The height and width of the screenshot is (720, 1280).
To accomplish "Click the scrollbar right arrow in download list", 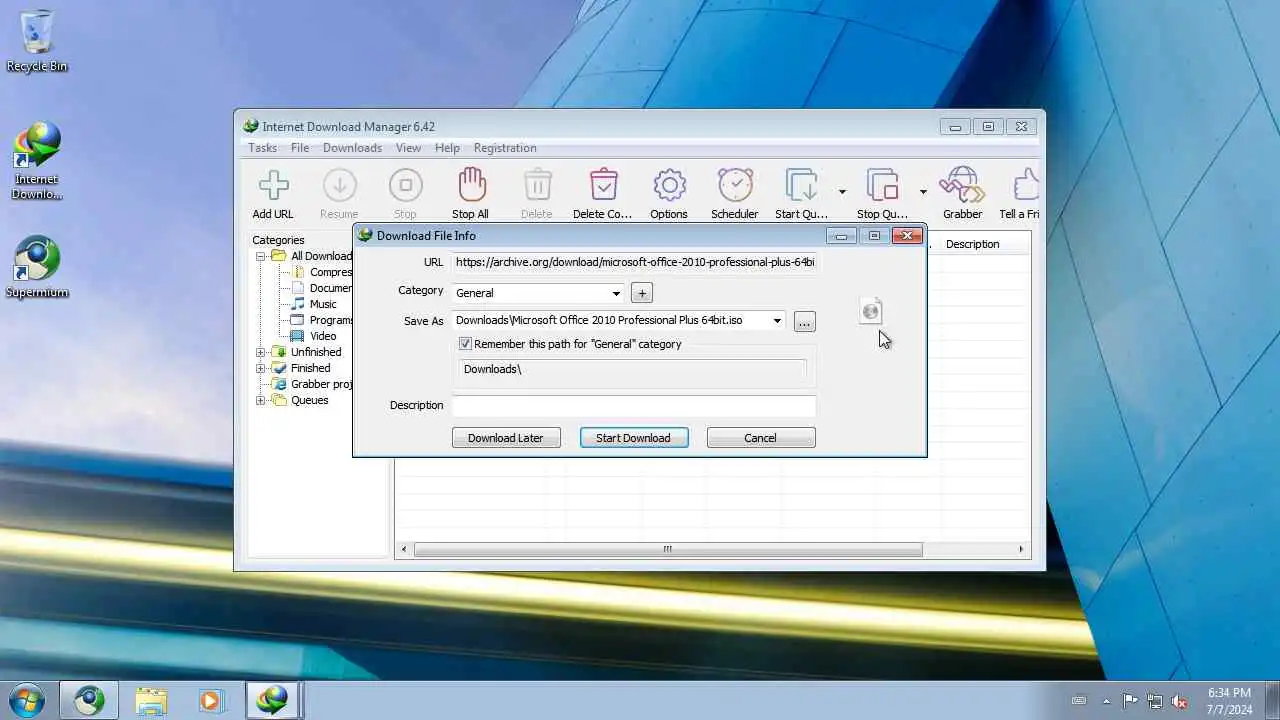I will click(x=1021, y=549).
